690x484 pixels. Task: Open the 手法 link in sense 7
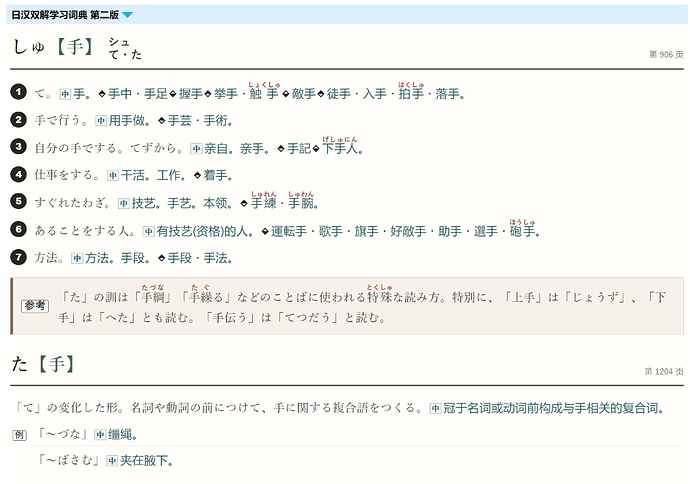pyautogui.click(x=216, y=258)
